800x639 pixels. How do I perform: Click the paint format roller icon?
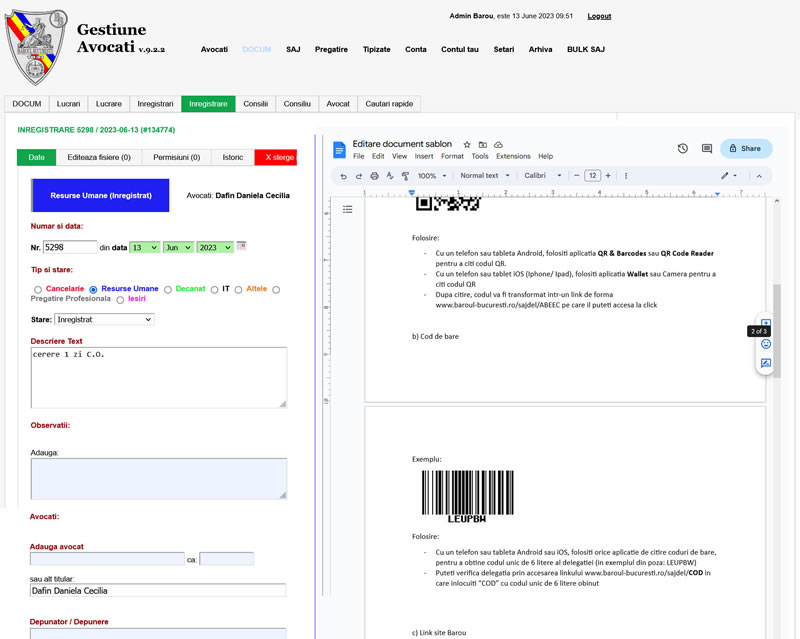pos(406,176)
